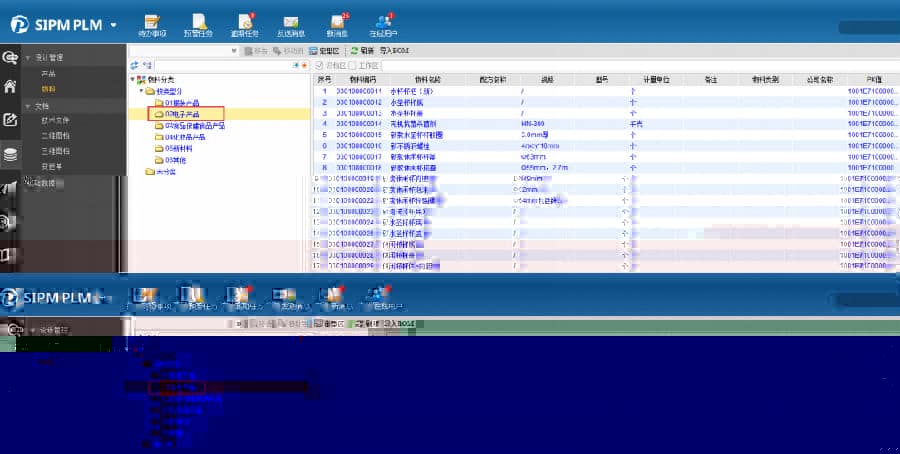Select the 产品 nav item
The height and width of the screenshot is (454, 900).
[48, 74]
